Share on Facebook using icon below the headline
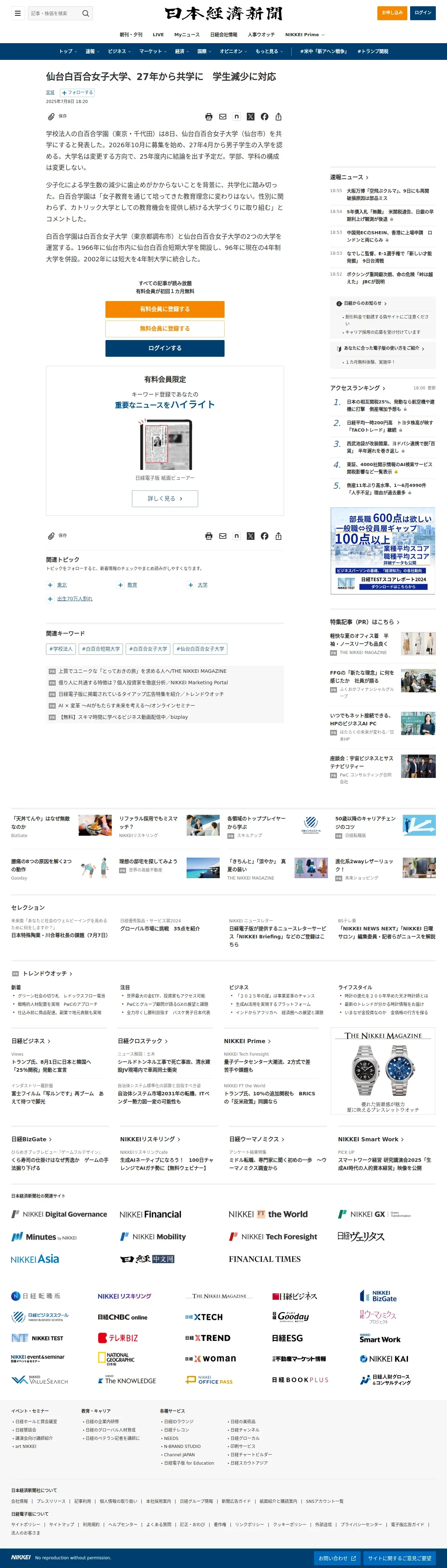 pos(264,116)
